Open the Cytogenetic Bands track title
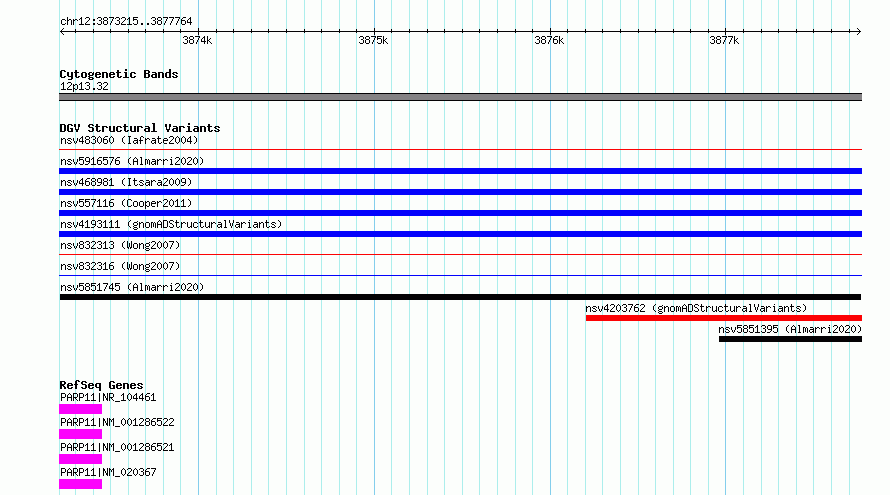Viewport: 890px width, 495px height. click(x=119, y=74)
